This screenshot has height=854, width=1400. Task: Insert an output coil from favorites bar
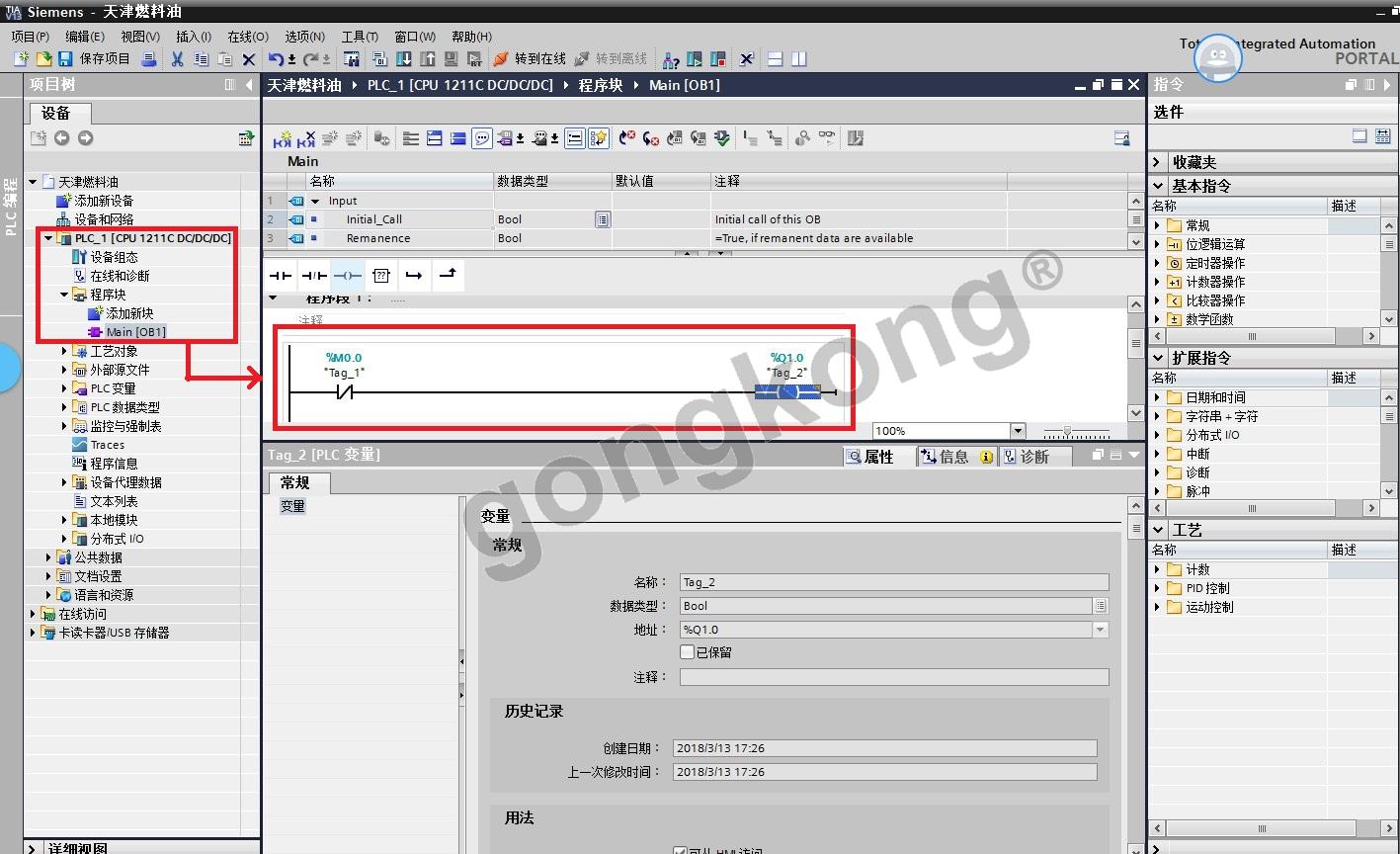click(x=348, y=275)
